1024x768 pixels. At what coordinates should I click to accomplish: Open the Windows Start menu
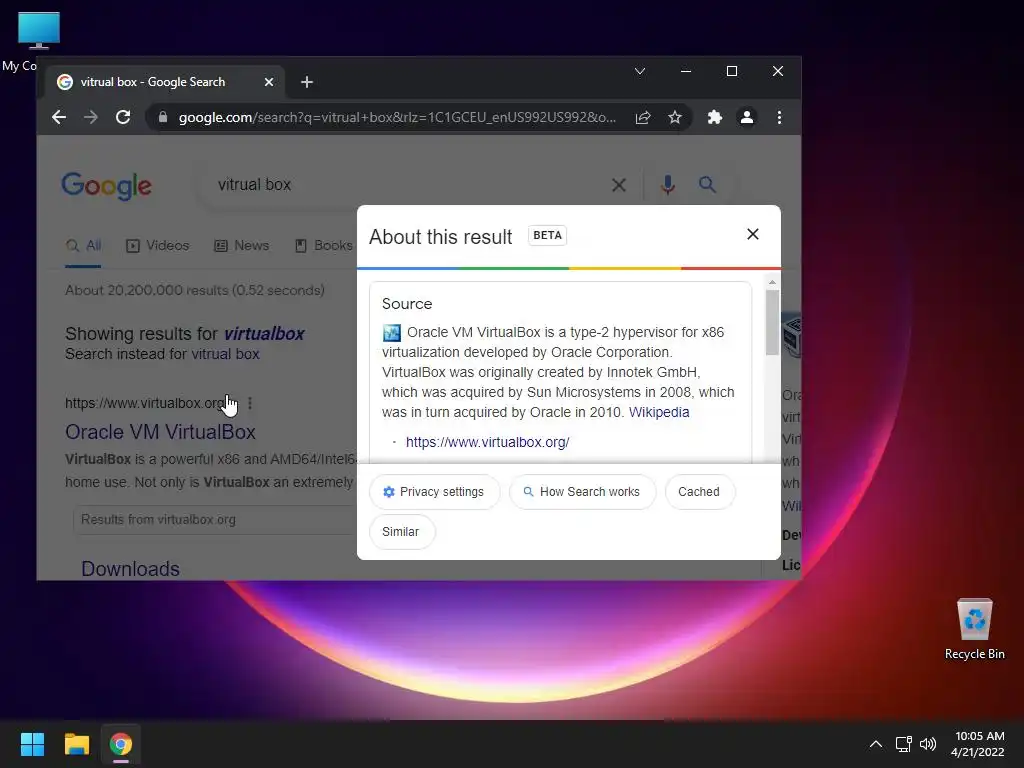click(x=32, y=744)
